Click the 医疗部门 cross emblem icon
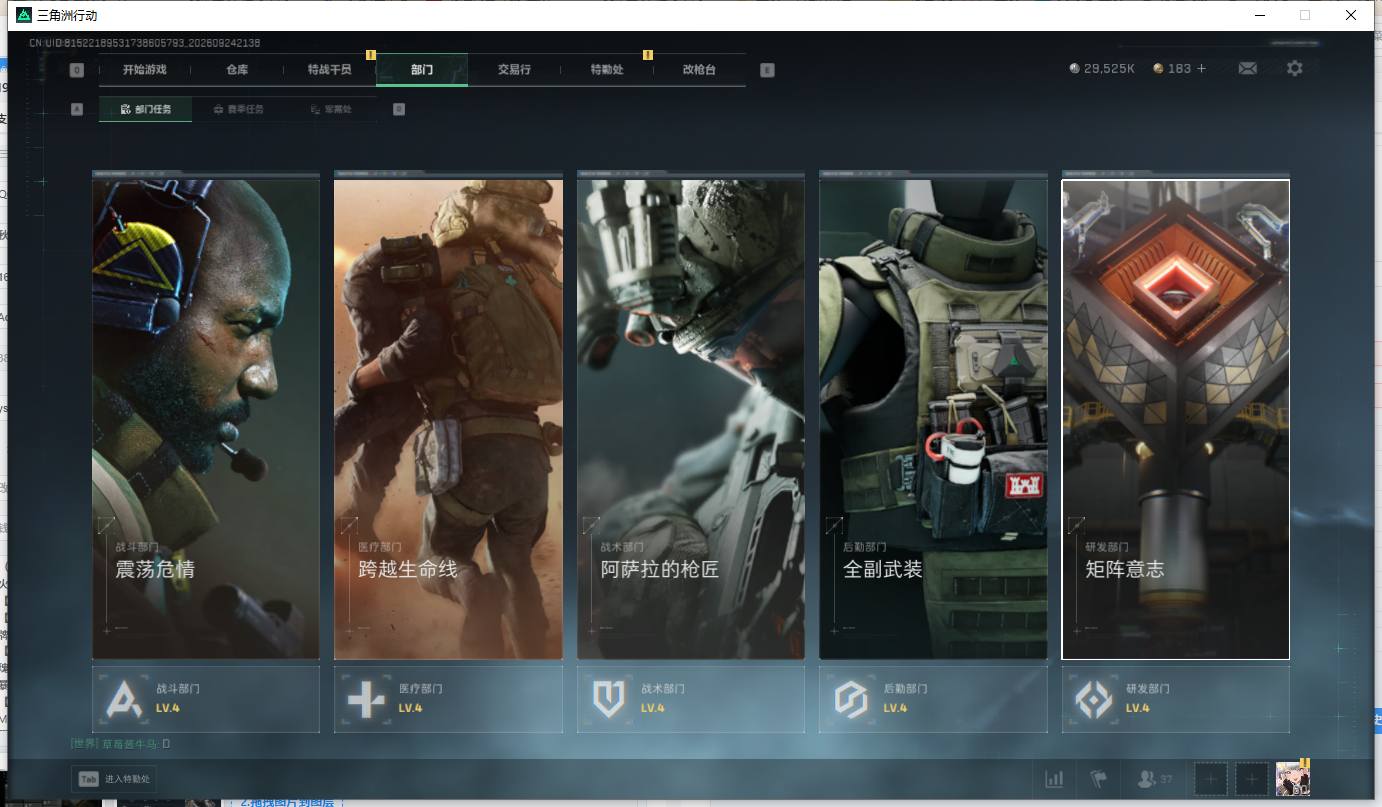Image resolution: width=1382 pixels, height=807 pixels. (x=366, y=699)
